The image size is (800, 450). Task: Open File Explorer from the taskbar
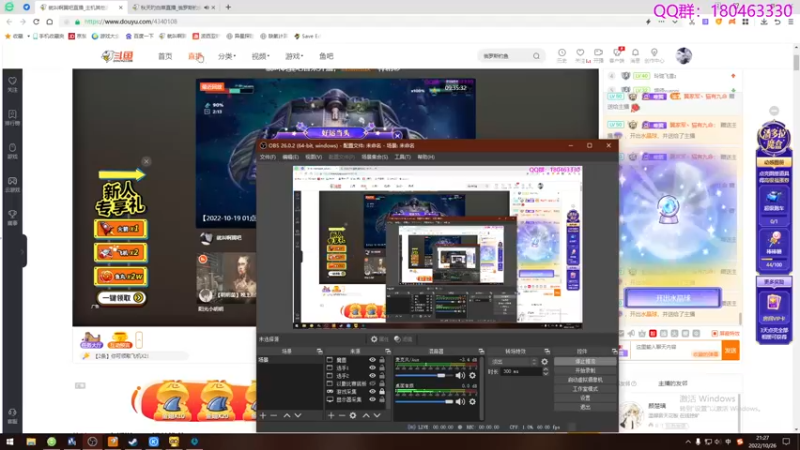point(31,441)
